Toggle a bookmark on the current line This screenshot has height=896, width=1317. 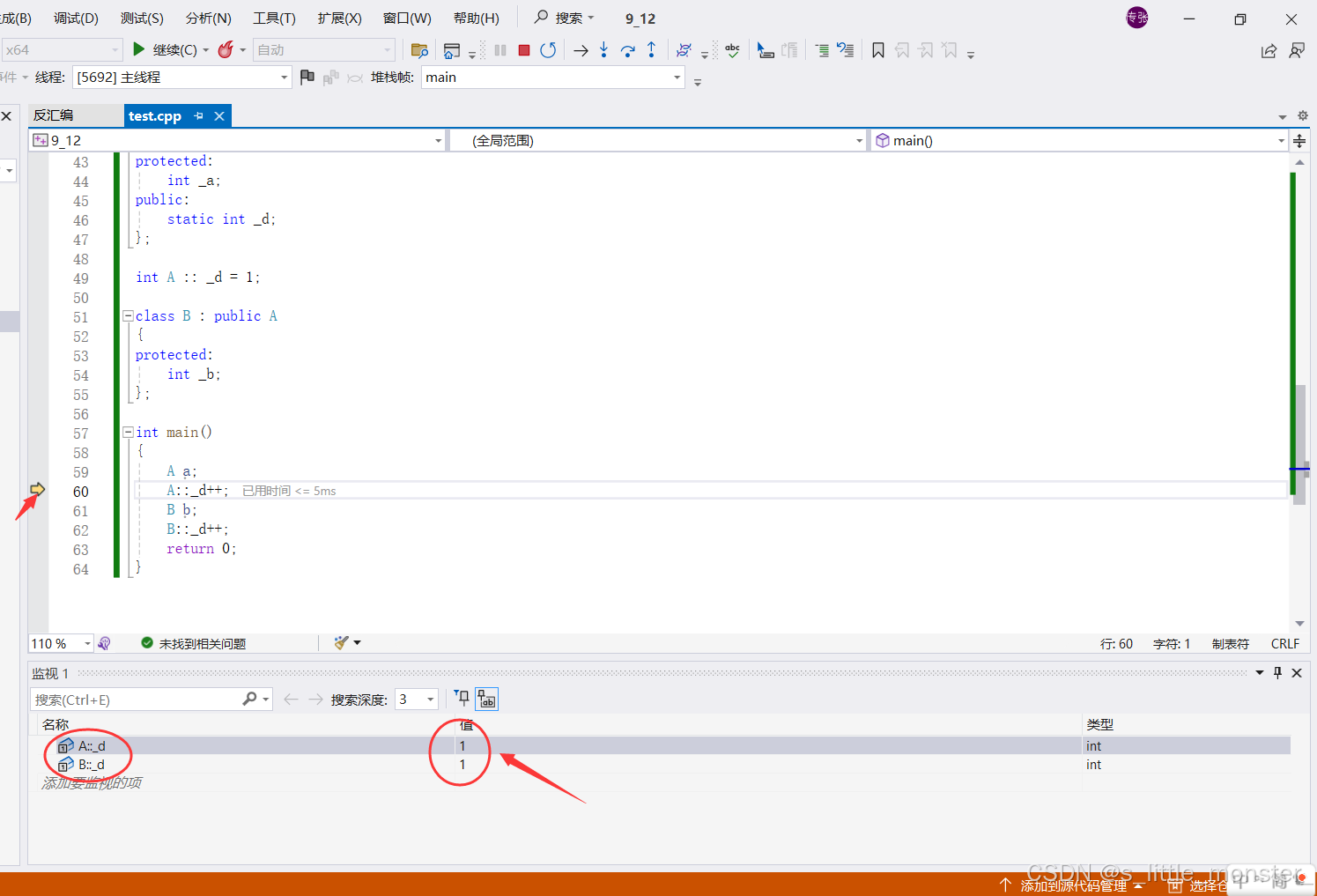point(878,50)
